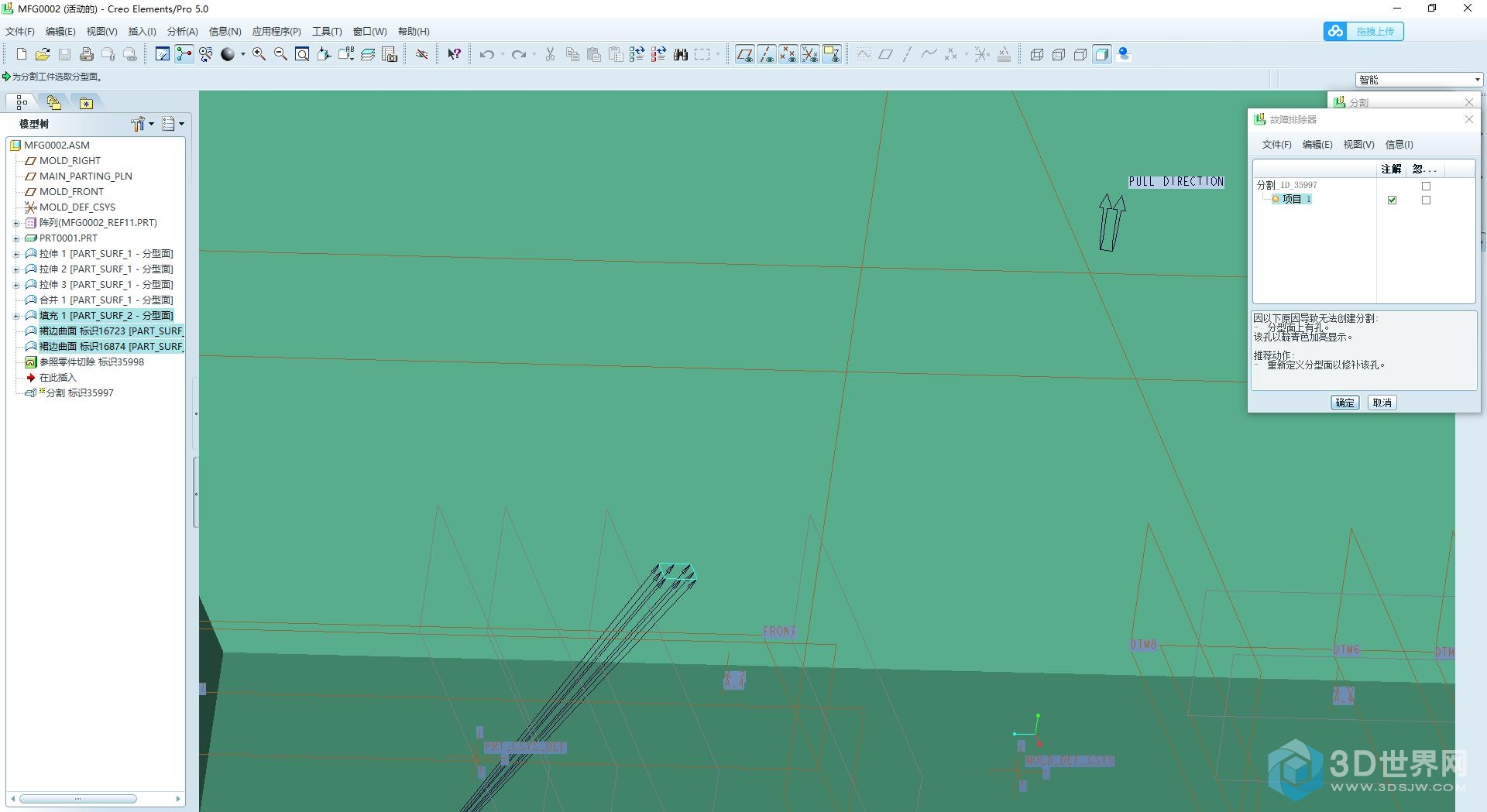Click the PULL DIRECTION label
Viewport: 1487px width, 812px height.
click(1176, 181)
